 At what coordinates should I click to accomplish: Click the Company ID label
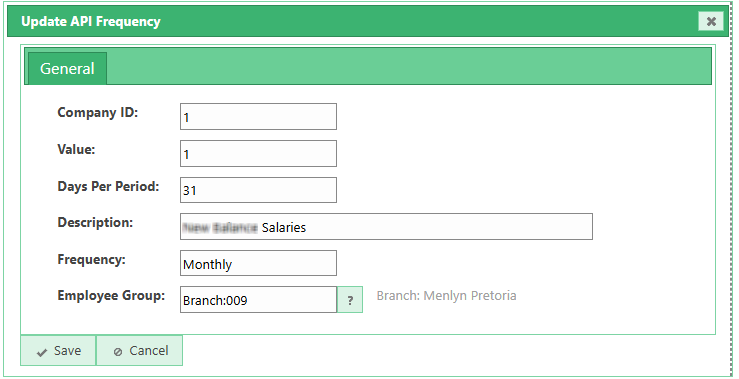(98, 113)
